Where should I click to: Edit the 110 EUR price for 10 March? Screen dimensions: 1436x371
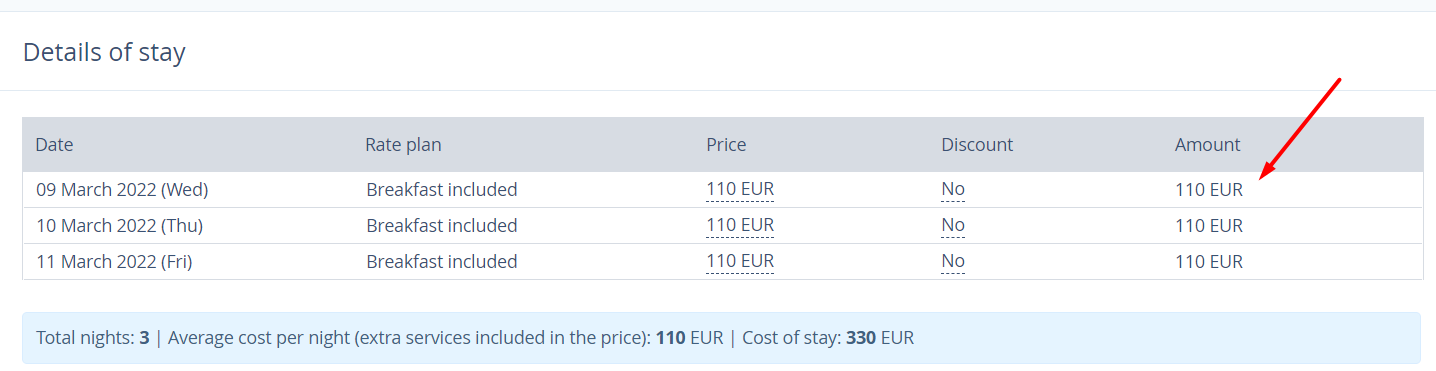click(740, 225)
